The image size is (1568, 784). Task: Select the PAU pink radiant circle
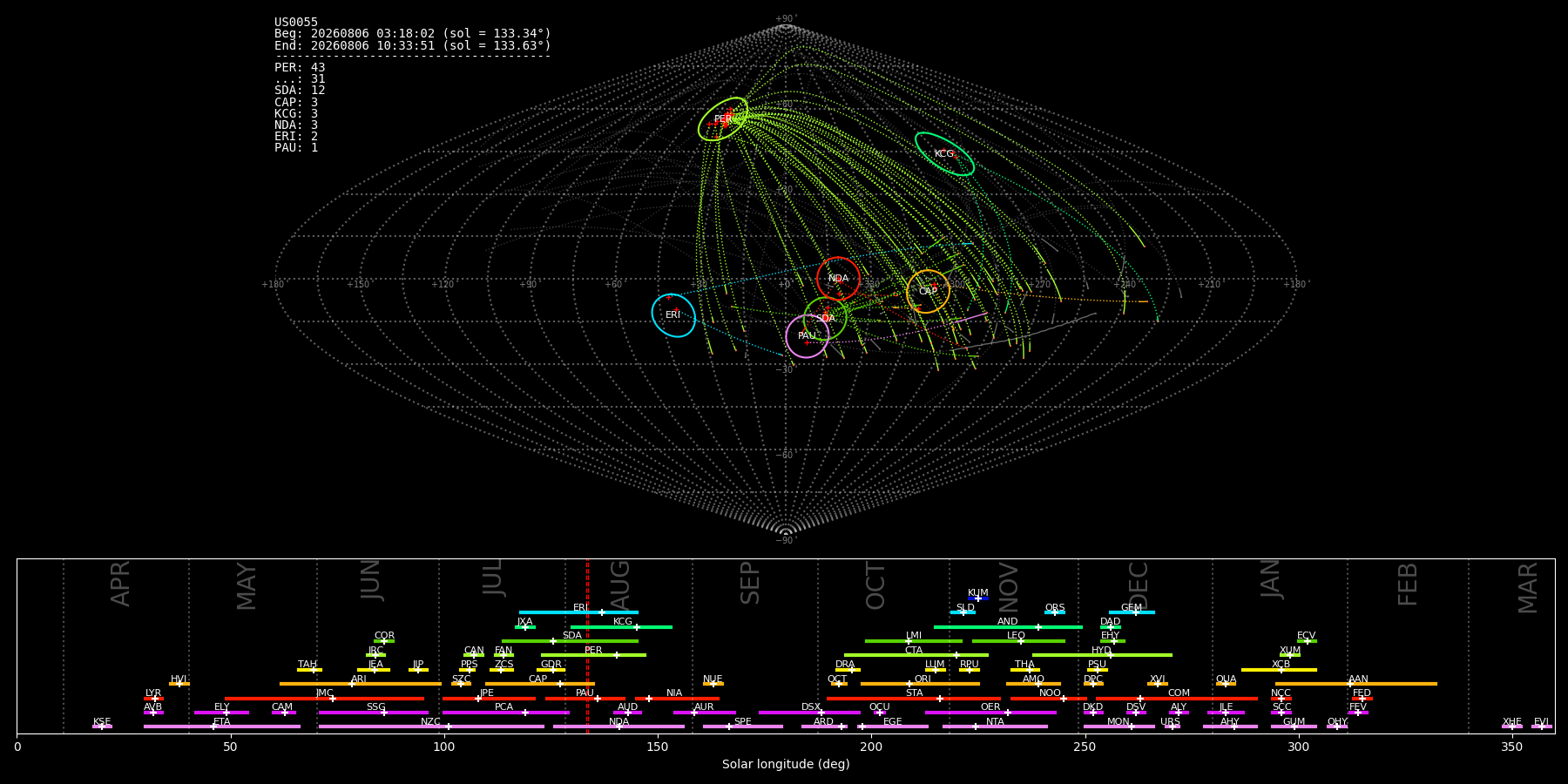pos(808,335)
